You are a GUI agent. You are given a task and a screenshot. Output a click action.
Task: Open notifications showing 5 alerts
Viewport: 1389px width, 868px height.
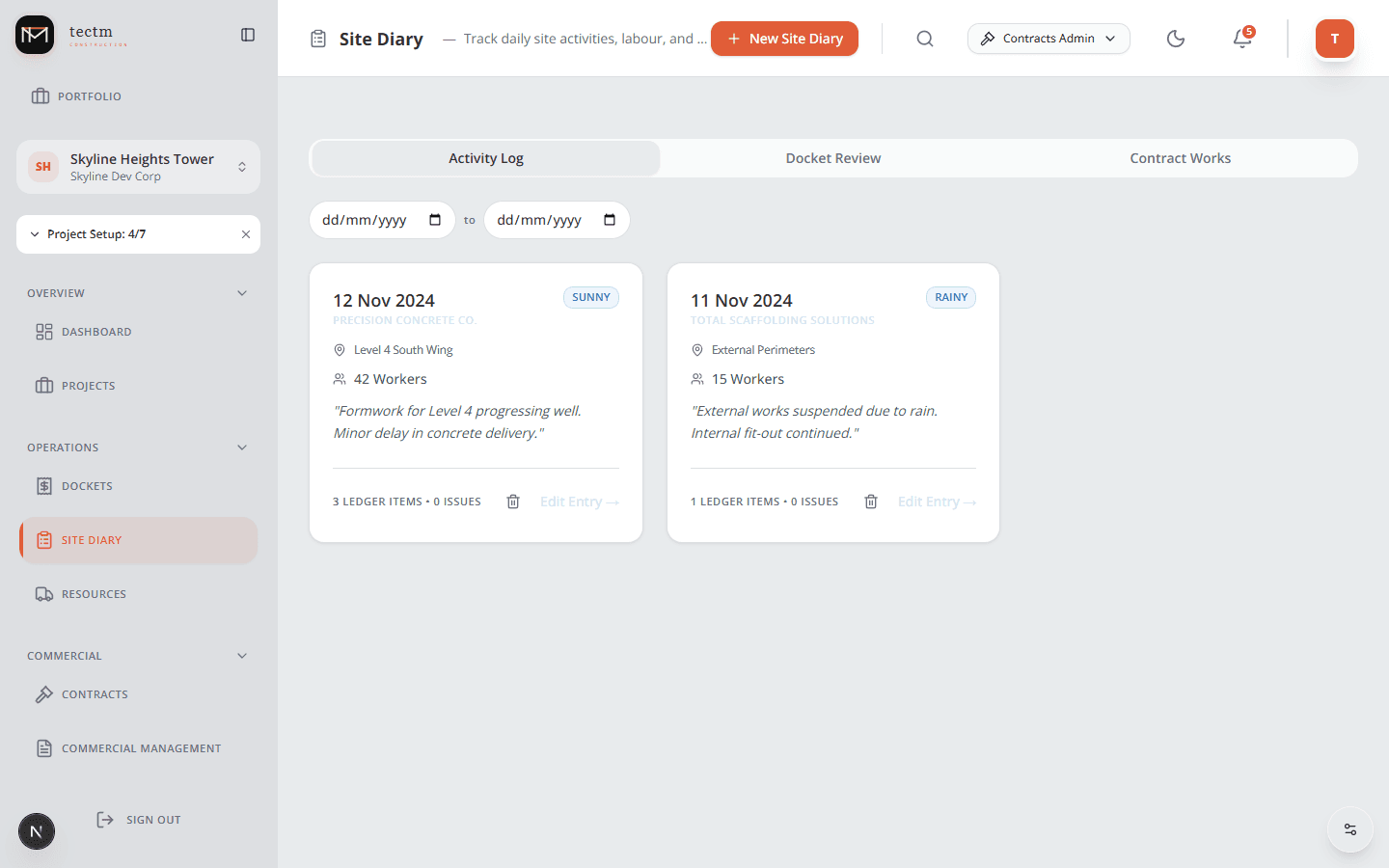pos(1241,39)
